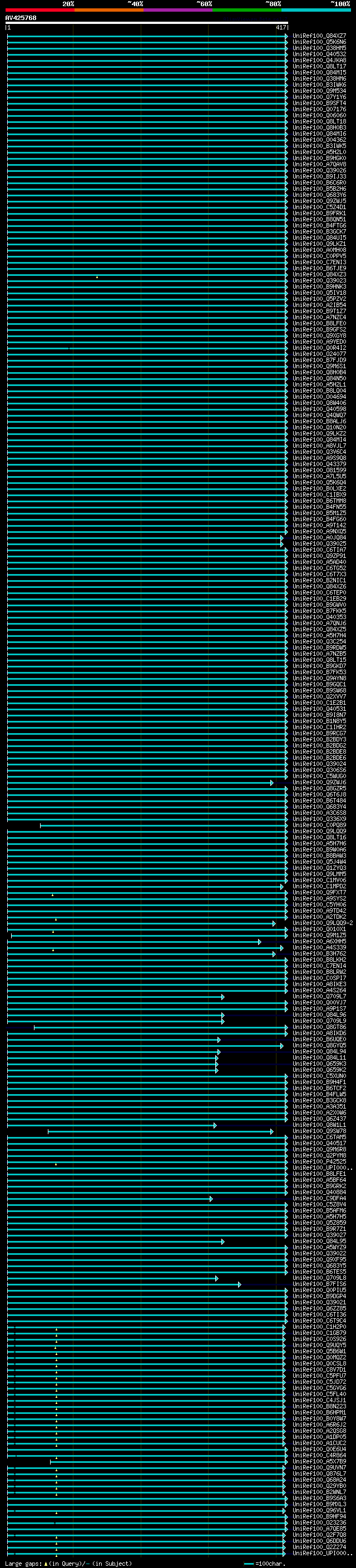Screen dimensions: 356x1568
Task: Select UniRef100_C5WUG0 label
Action: click(319, 776)
